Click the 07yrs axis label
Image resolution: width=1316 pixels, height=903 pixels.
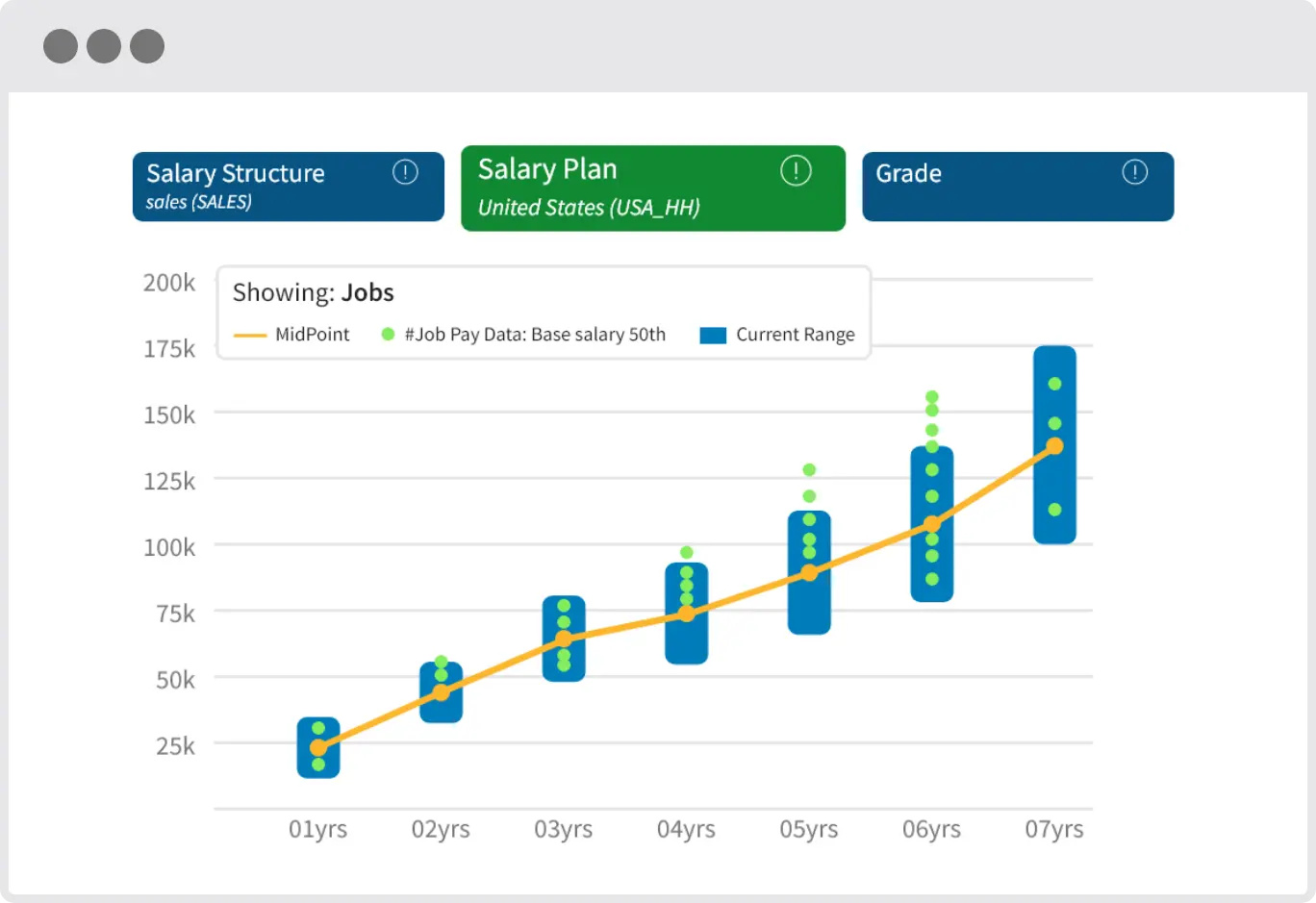point(1054,829)
